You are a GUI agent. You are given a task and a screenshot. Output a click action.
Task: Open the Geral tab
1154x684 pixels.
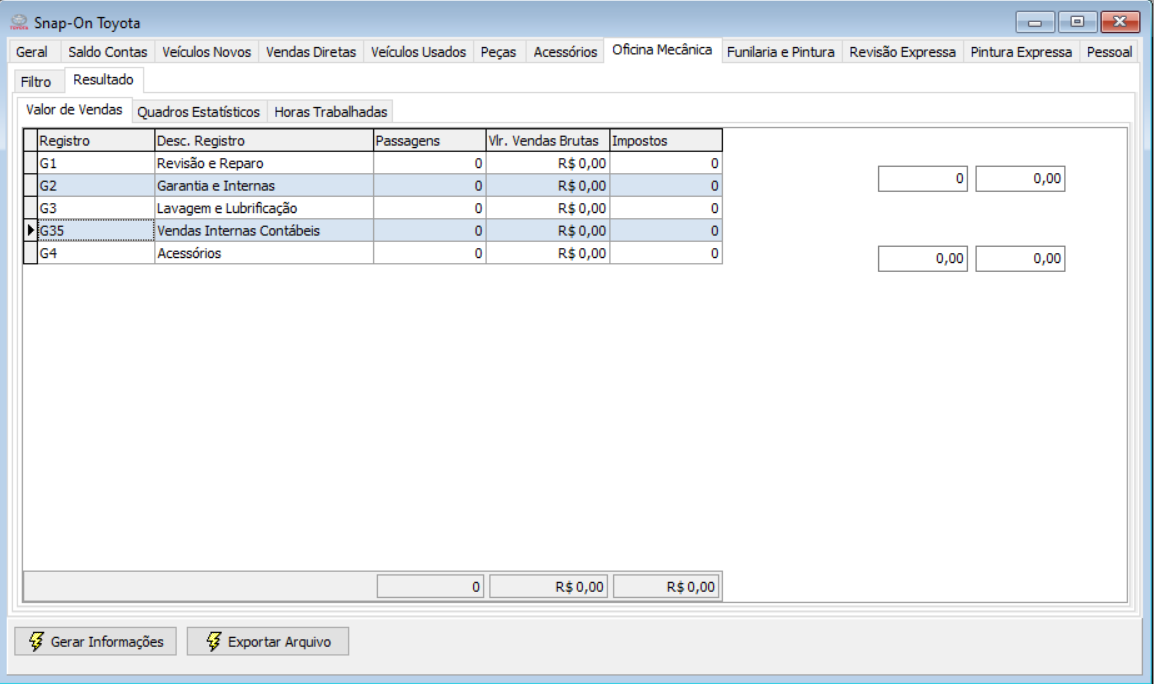32,52
